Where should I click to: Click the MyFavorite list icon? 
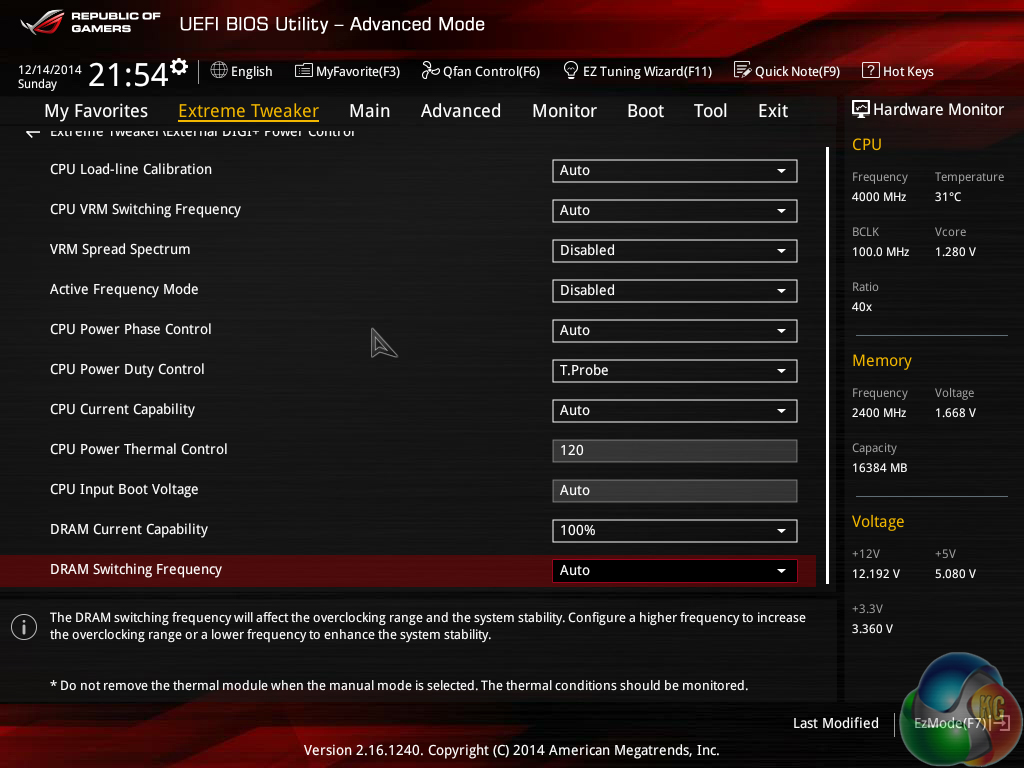click(x=304, y=71)
